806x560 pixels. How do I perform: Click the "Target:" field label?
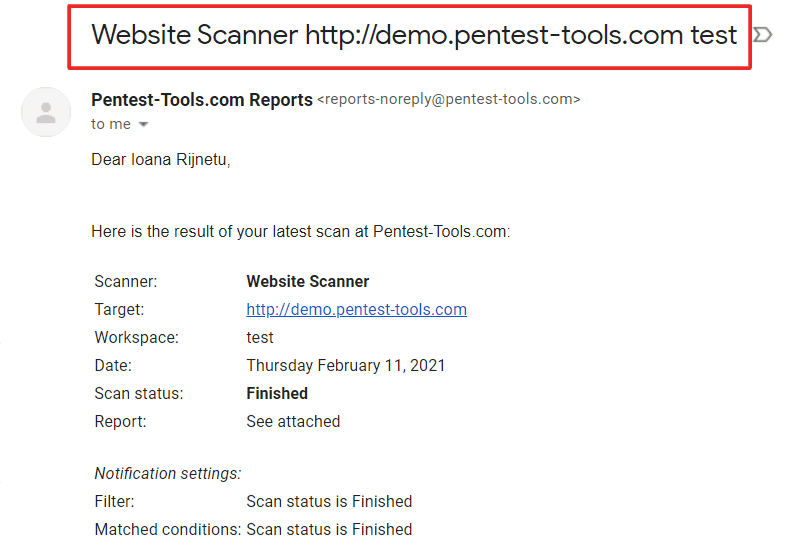click(x=119, y=310)
